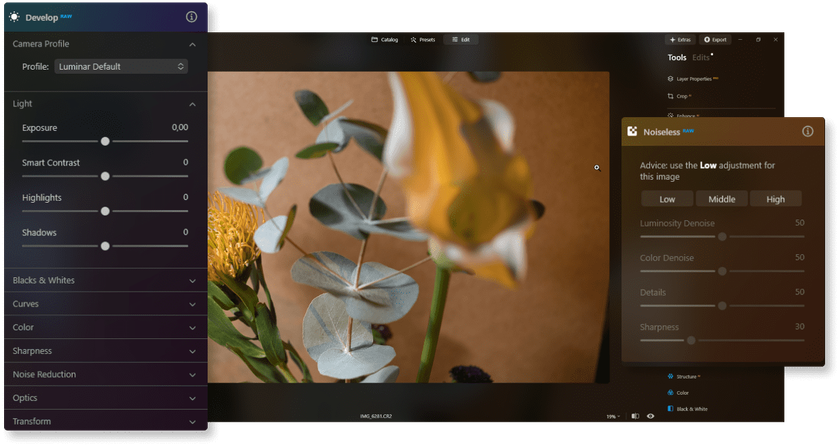Maximize the Luminar window
Screen dimensions: 840x446
(758, 40)
